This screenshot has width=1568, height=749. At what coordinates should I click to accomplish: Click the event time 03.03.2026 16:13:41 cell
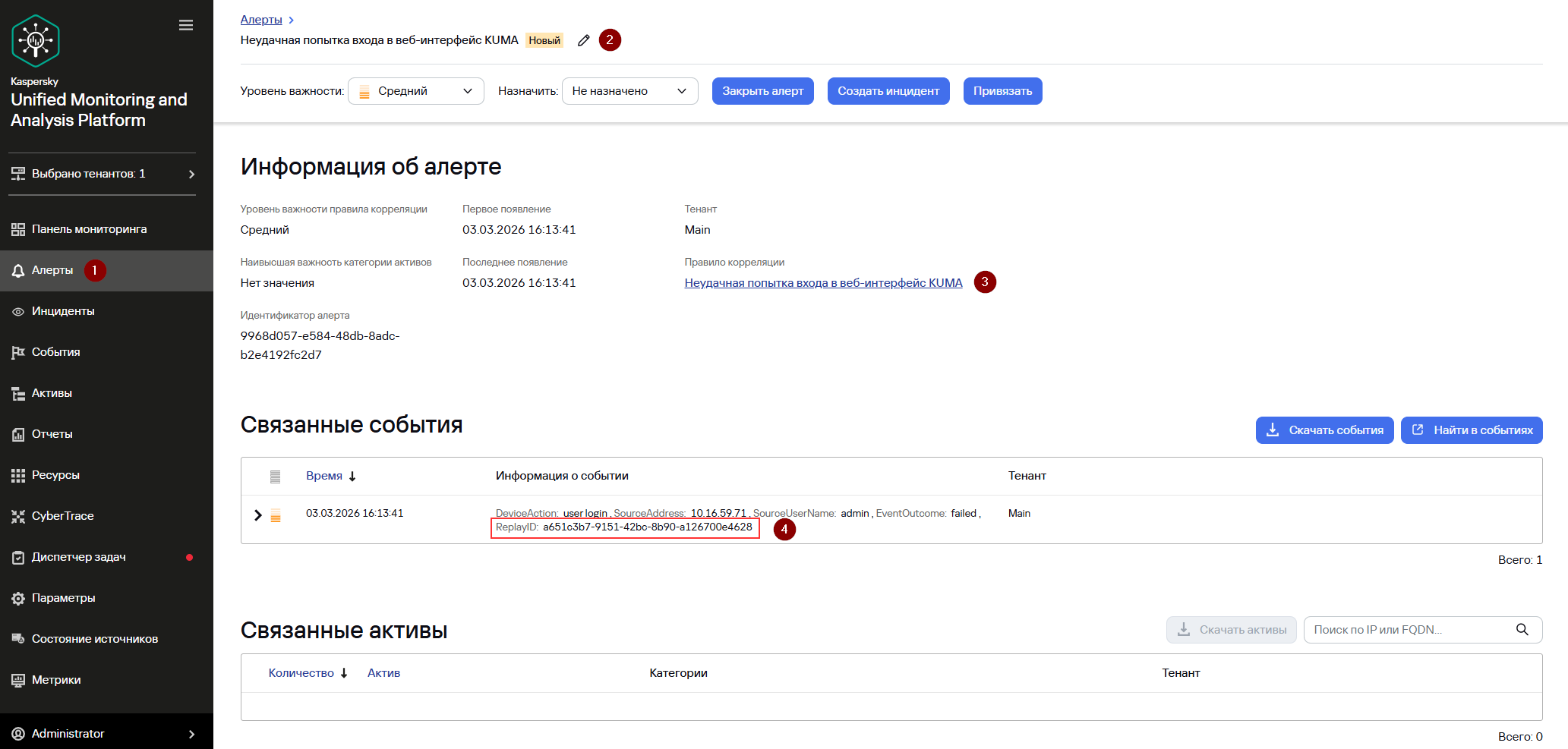355,514
